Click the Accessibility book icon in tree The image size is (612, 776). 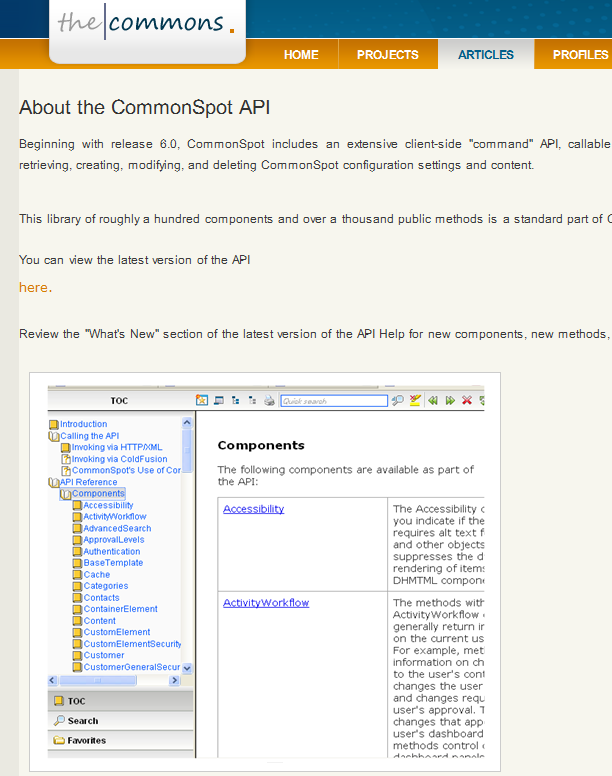77,505
